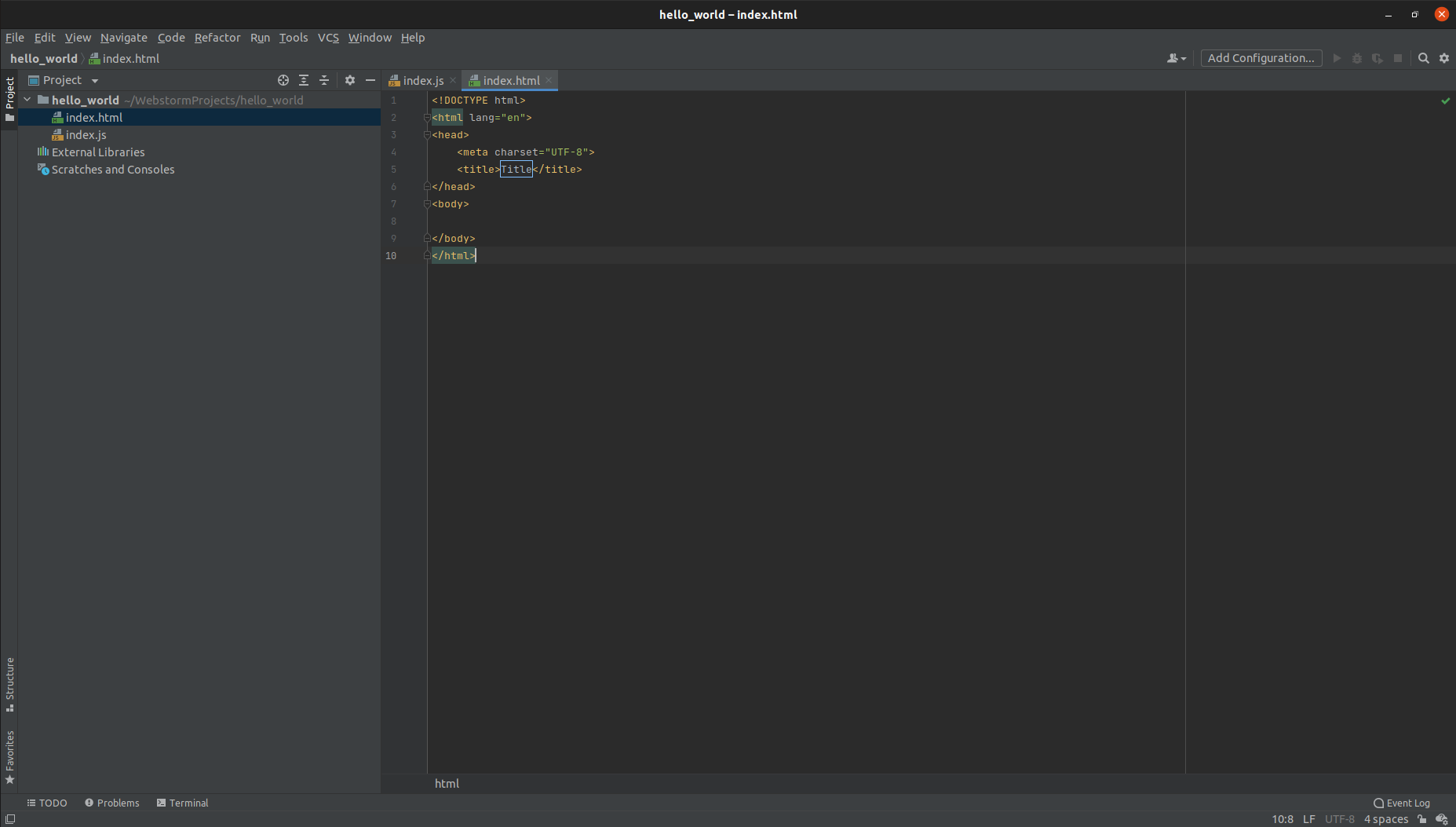
Task: Select Opened File in the Project toolbar
Action: pos(283,79)
